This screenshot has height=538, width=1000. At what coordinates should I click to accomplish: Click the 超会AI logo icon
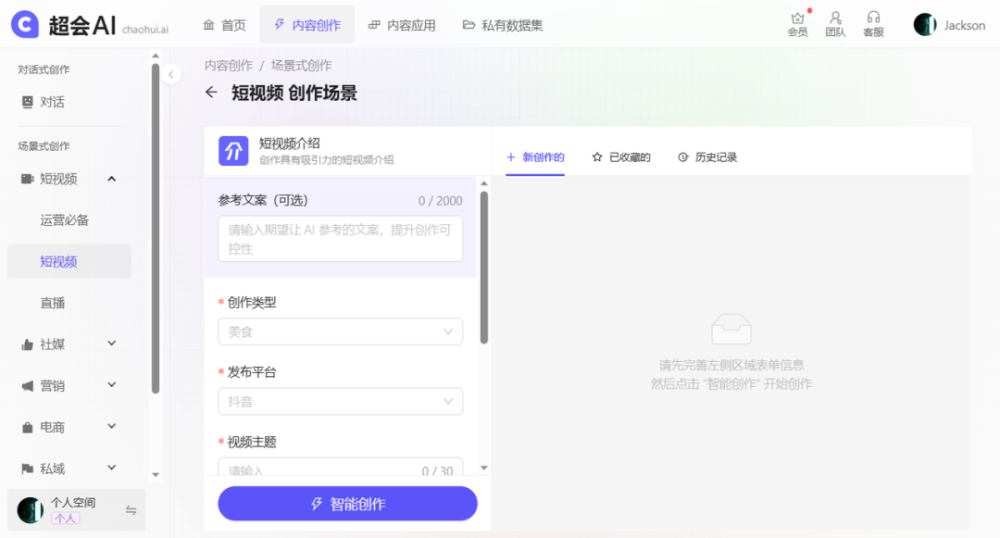pyautogui.click(x=25, y=25)
